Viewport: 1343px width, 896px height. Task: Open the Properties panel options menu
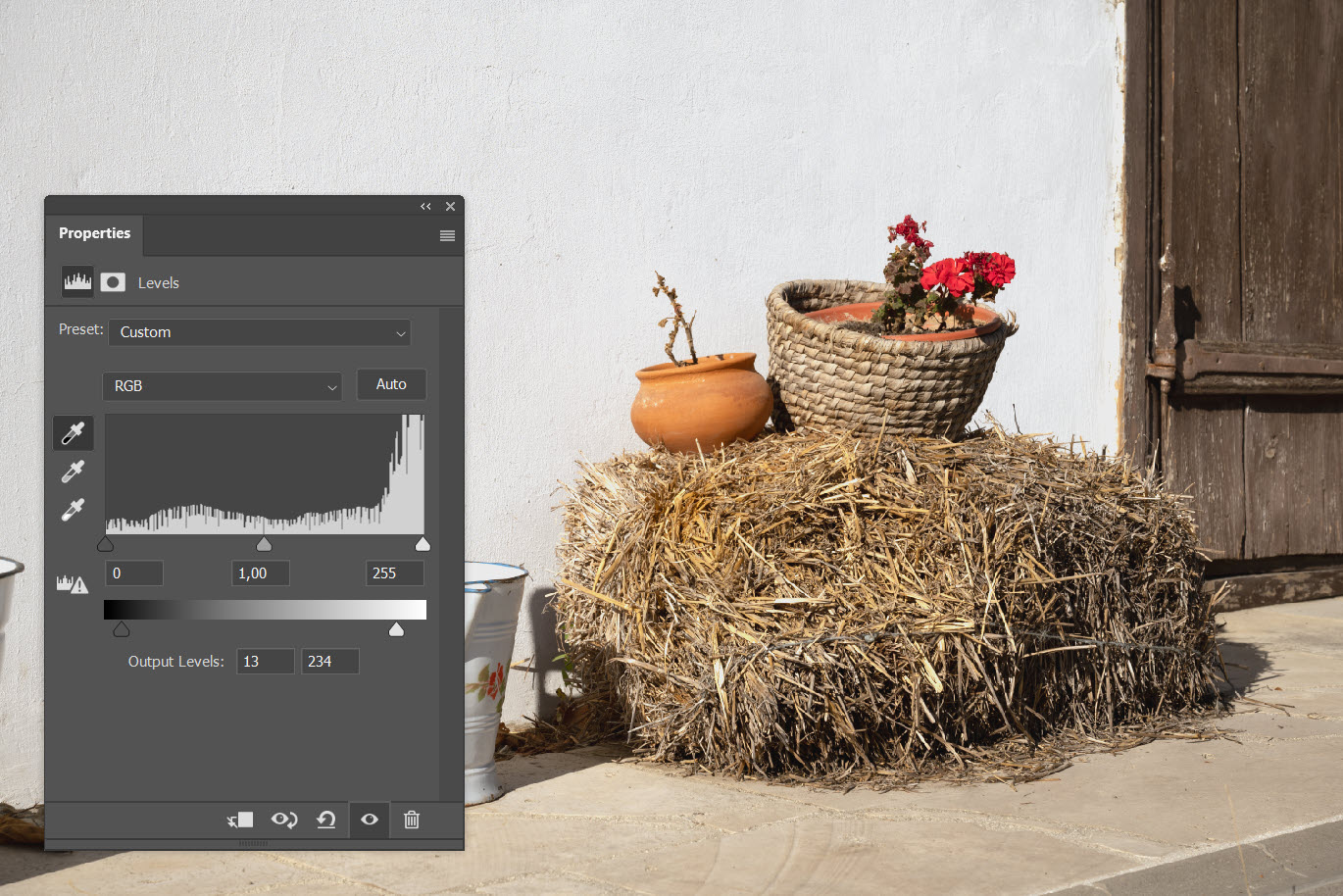point(447,235)
